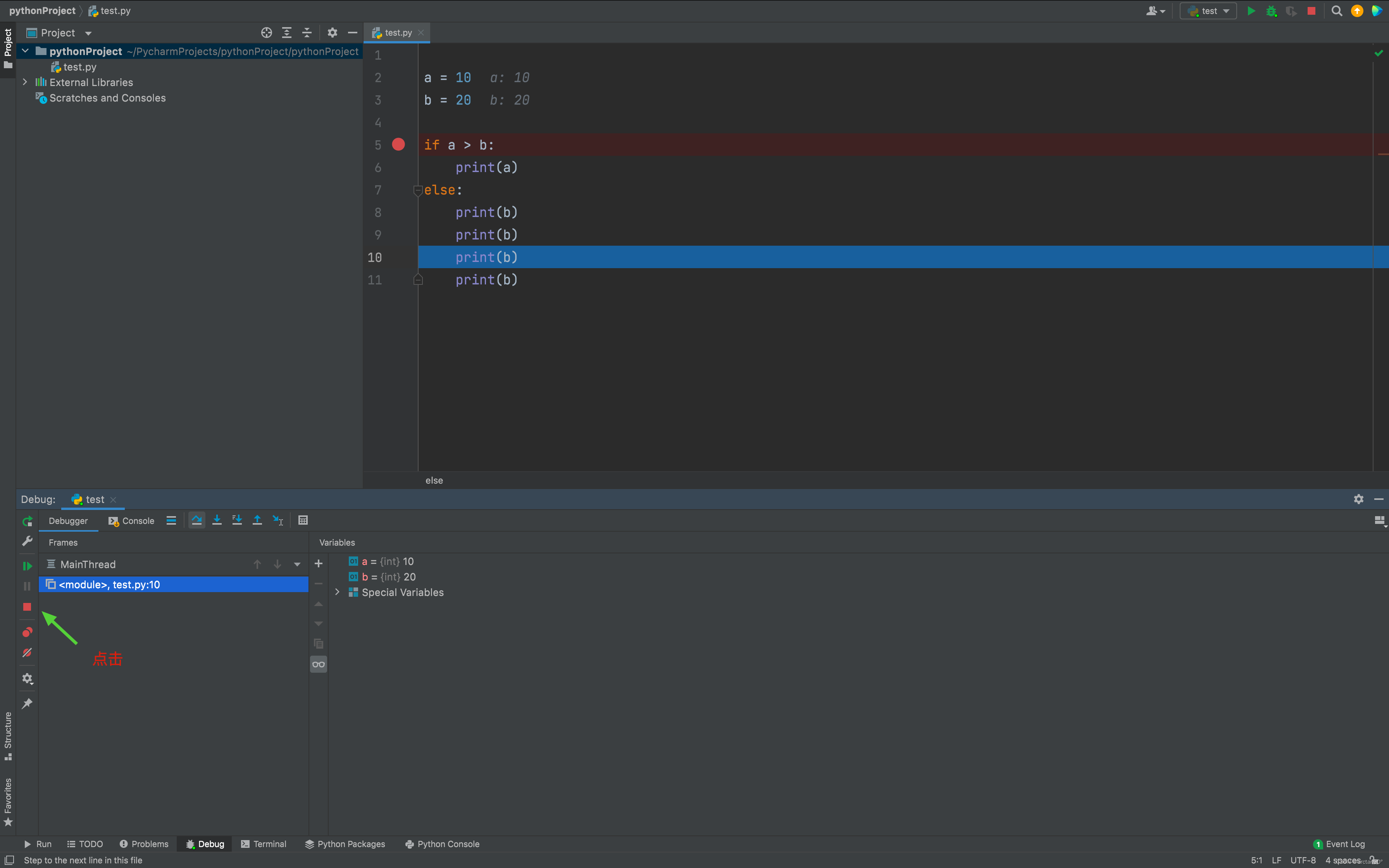The height and width of the screenshot is (868, 1389).
Task: Collapse the else block on line 7
Action: coord(418,190)
